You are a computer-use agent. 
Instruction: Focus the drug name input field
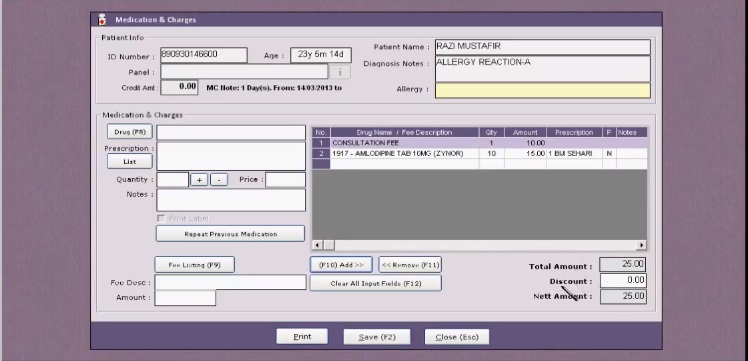(x=231, y=133)
